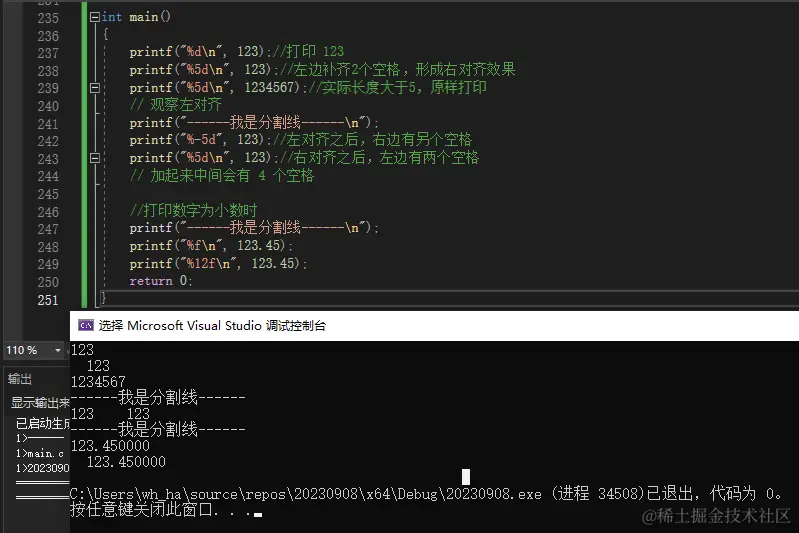The height and width of the screenshot is (533, 799).
Task: Click the 1>2023090 line in output panel
Action: (x=43, y=468)
